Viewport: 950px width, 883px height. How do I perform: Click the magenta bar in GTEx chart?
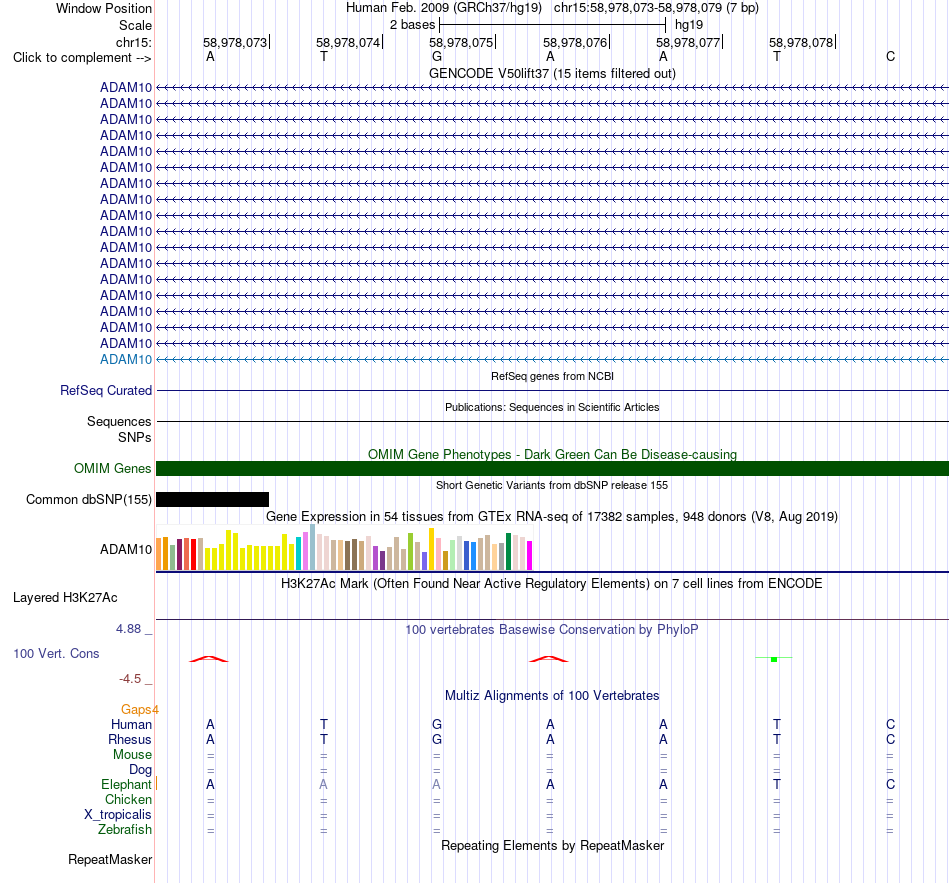point(529,555)
